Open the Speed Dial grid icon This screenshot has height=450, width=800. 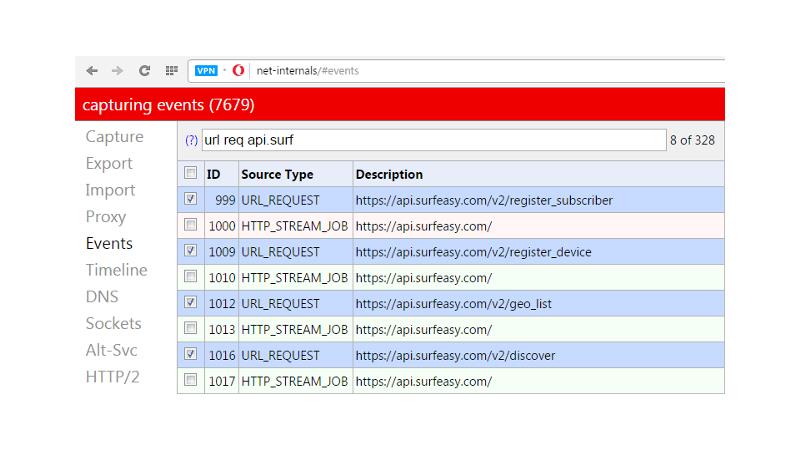click(171, 70)
